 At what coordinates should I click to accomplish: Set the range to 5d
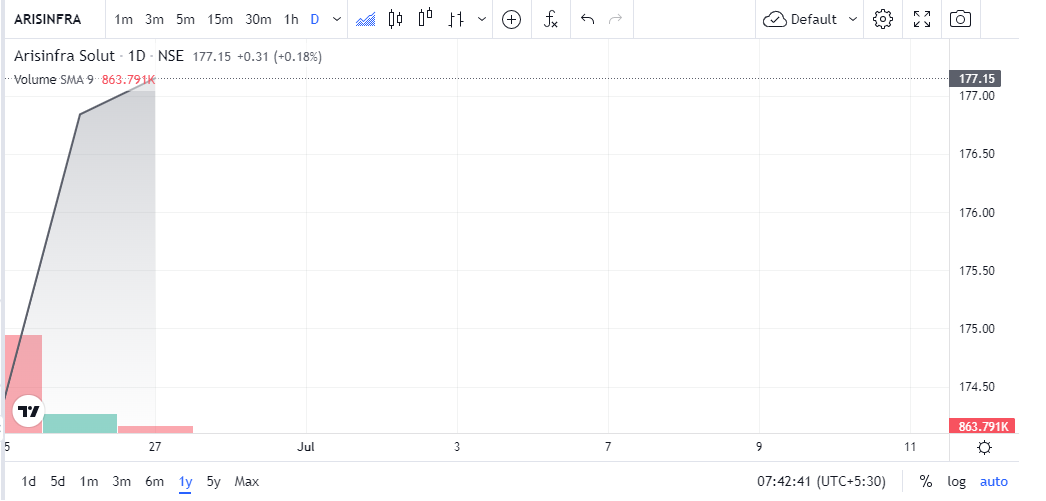[x=58, y=481]
